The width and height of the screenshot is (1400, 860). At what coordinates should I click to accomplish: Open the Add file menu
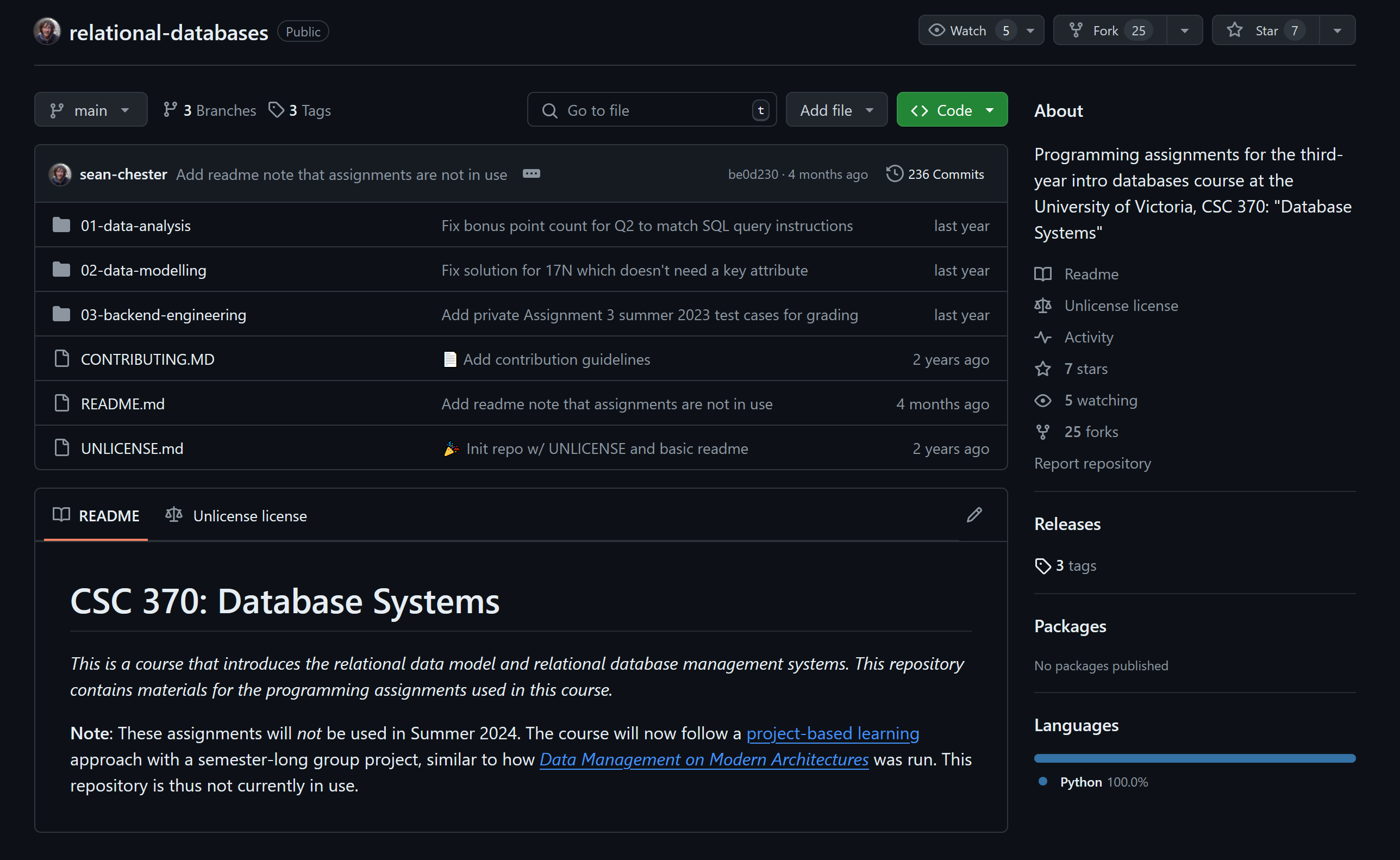pyautogui.click(x=835, y=110)
